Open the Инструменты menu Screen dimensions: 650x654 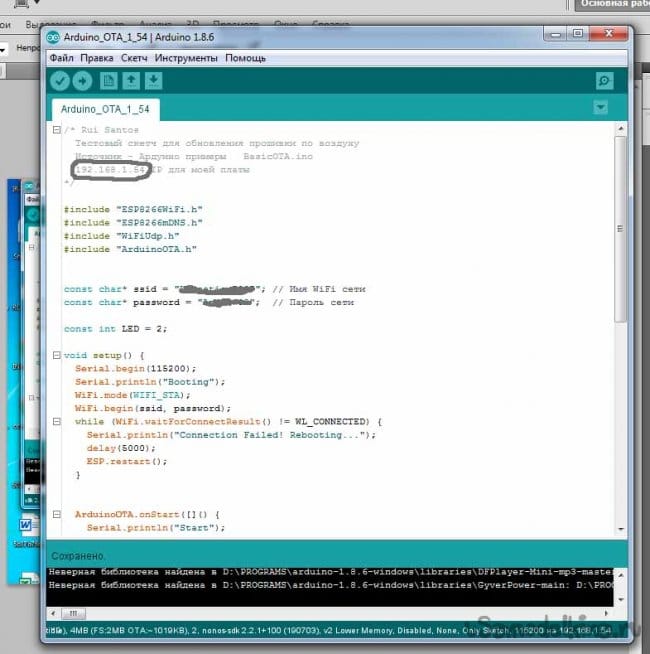tap(186, 58)
